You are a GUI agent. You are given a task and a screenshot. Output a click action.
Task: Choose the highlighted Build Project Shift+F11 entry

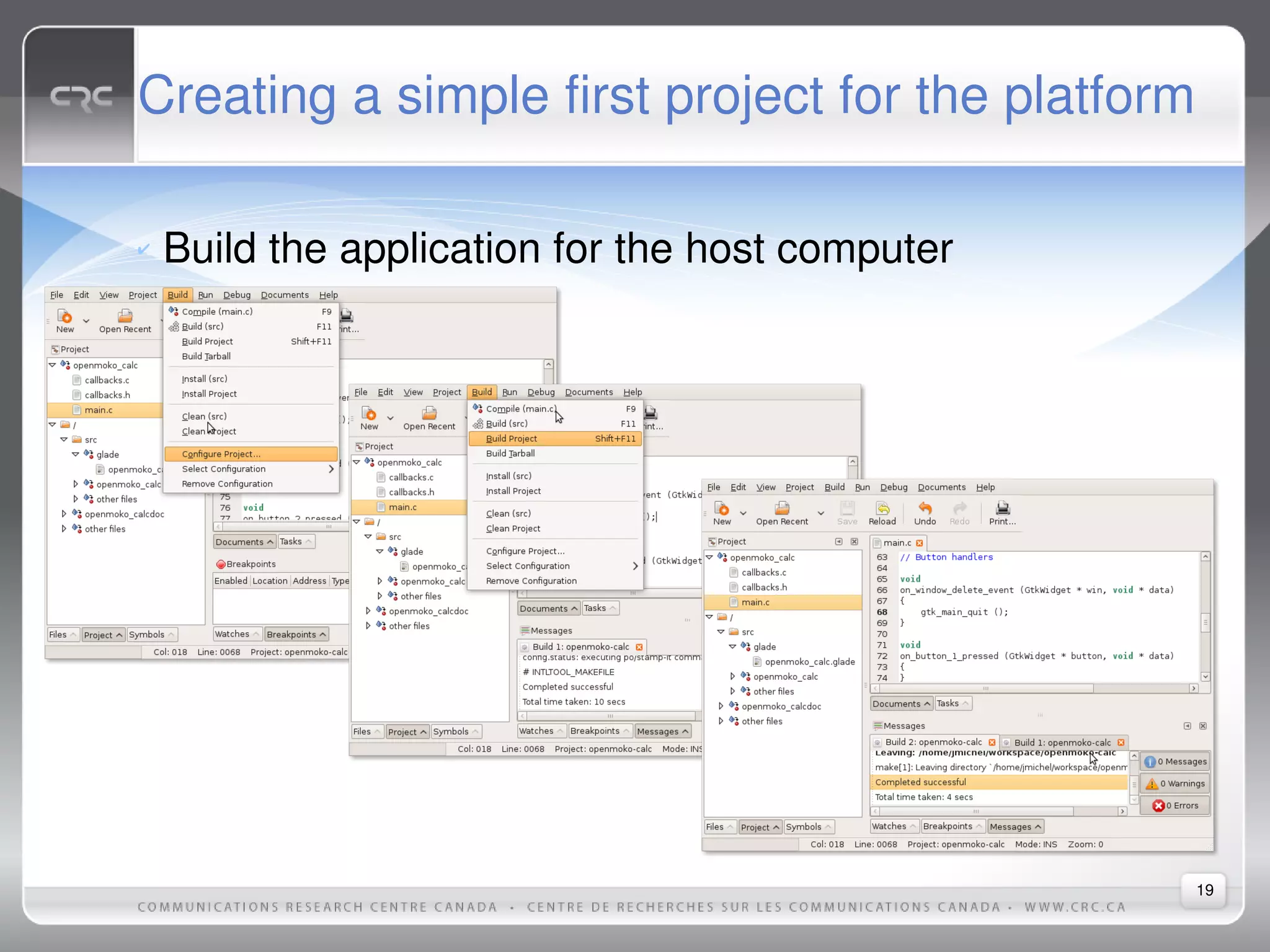pos(556,439)
